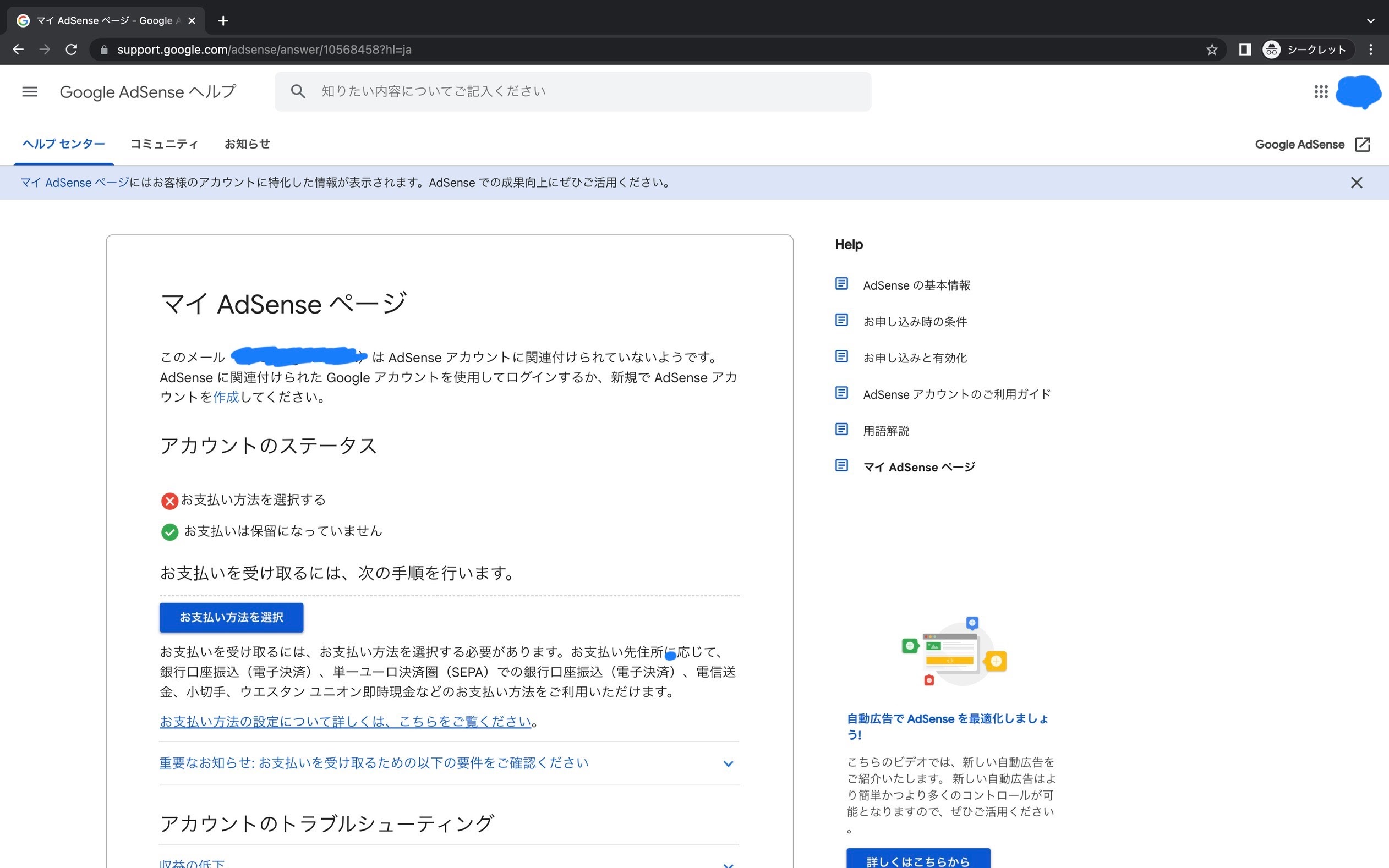Viewport: 1389px width, 868px height.
Task: Select マイ AdSense ページ in the Help sidebar
Action: [918, 466]
